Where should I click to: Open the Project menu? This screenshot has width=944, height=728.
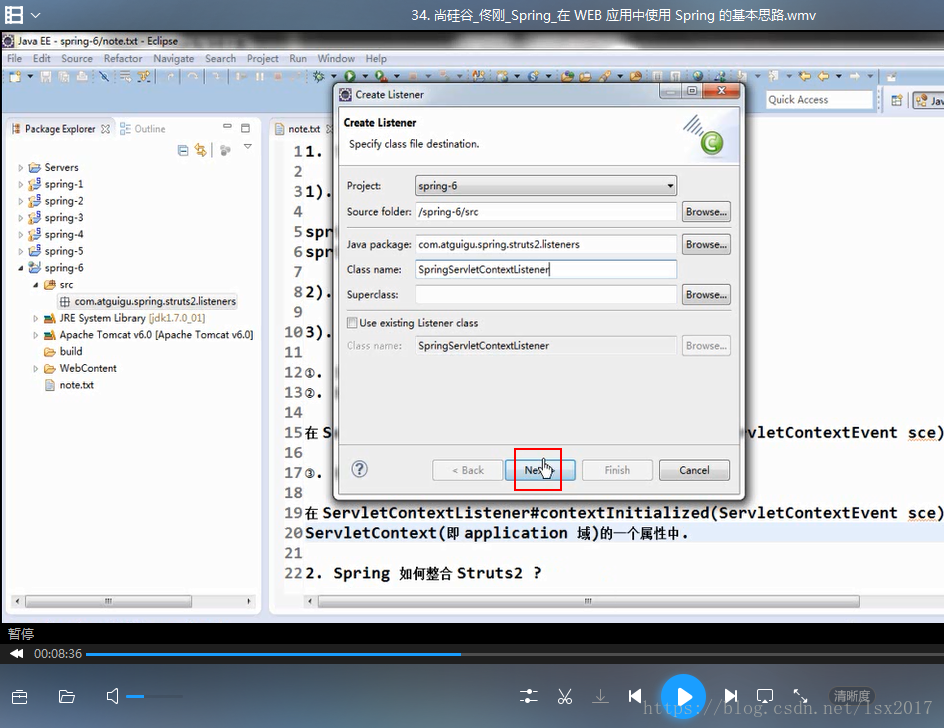(x=262, y=58)
